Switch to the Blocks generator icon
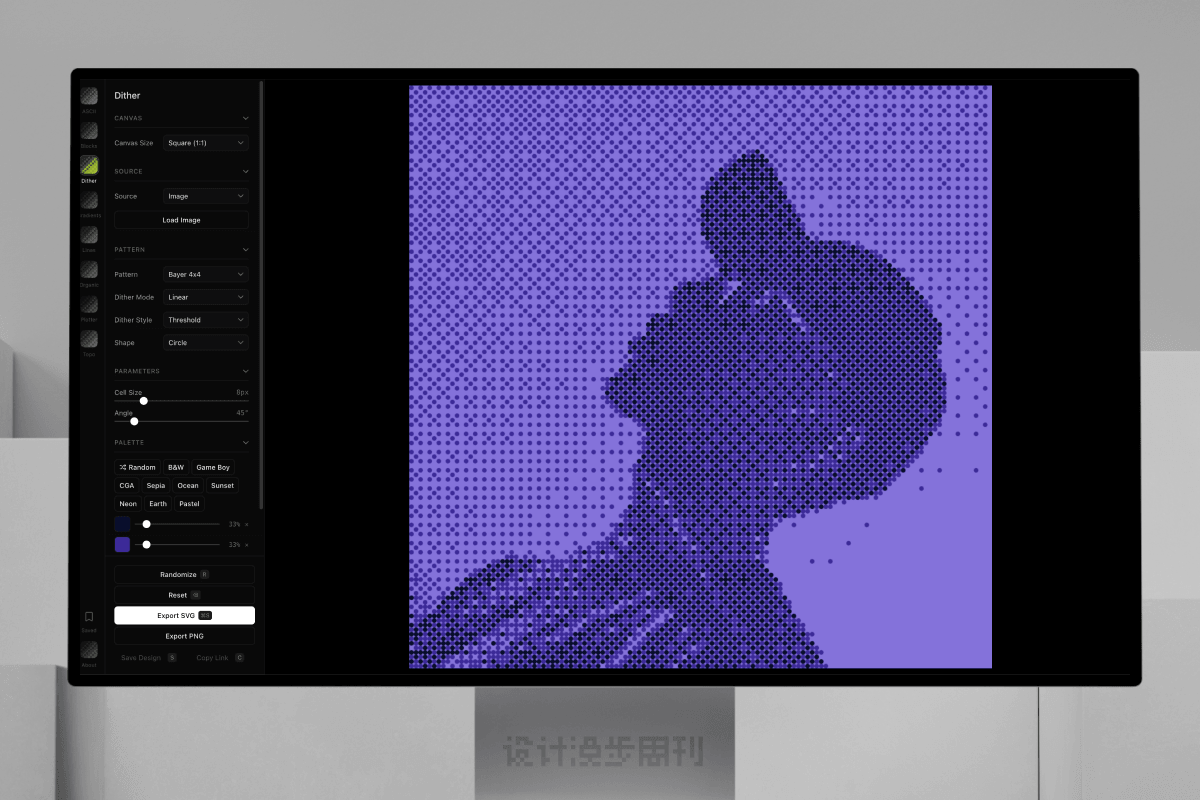 point(89,131)
